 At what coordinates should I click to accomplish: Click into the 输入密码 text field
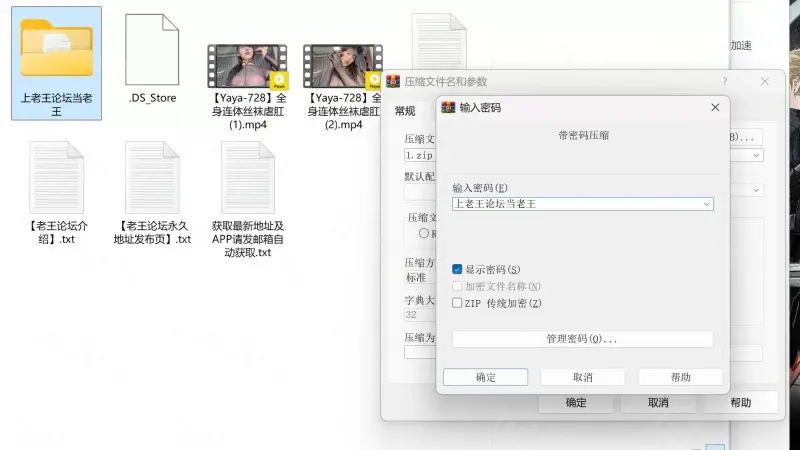(x=575, y=204)
